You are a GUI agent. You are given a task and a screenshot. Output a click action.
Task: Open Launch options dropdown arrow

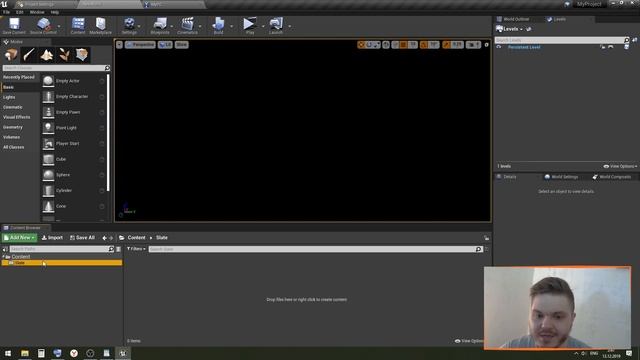(x=290, y=27)
